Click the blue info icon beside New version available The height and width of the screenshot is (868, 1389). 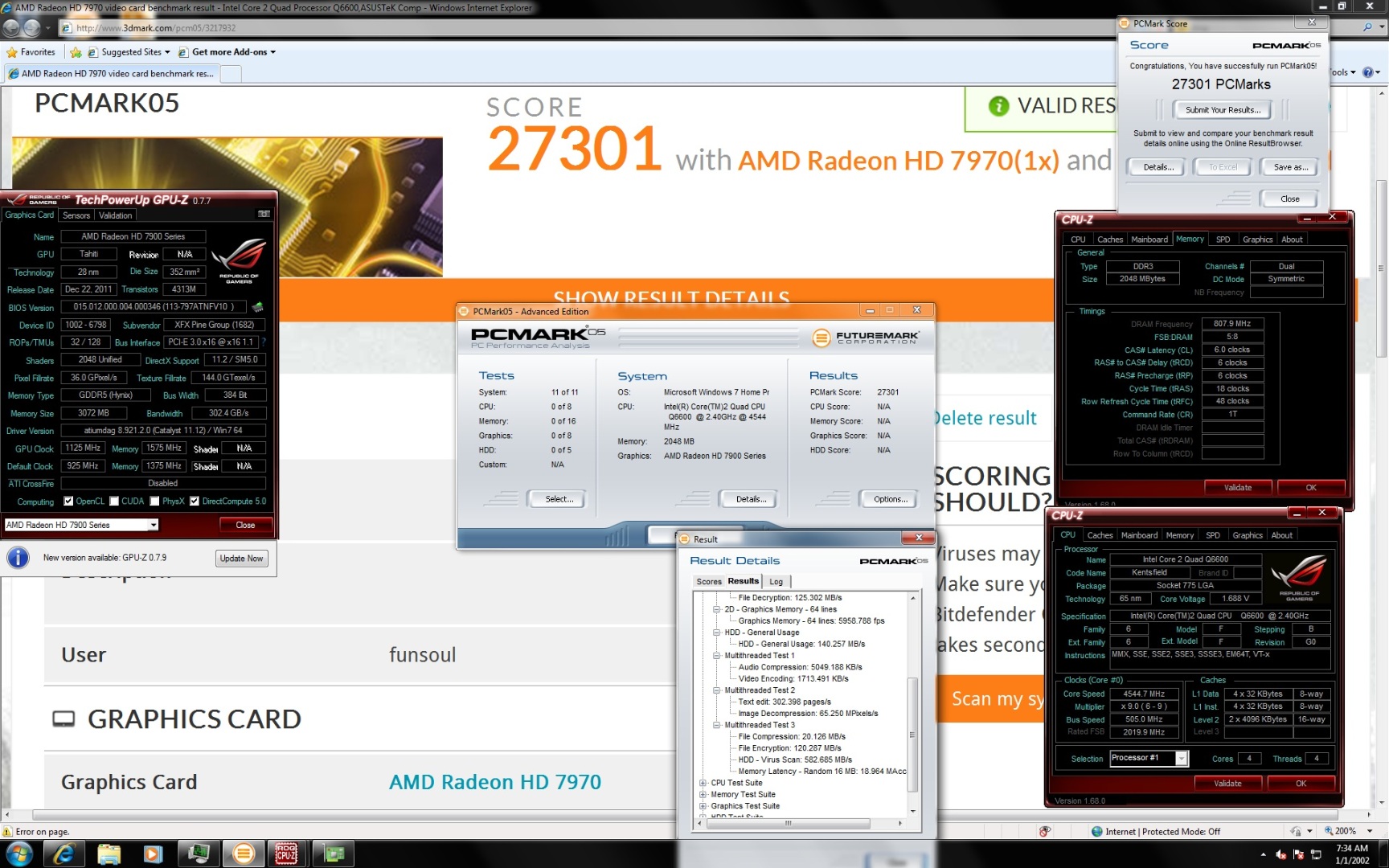point(18,558)
